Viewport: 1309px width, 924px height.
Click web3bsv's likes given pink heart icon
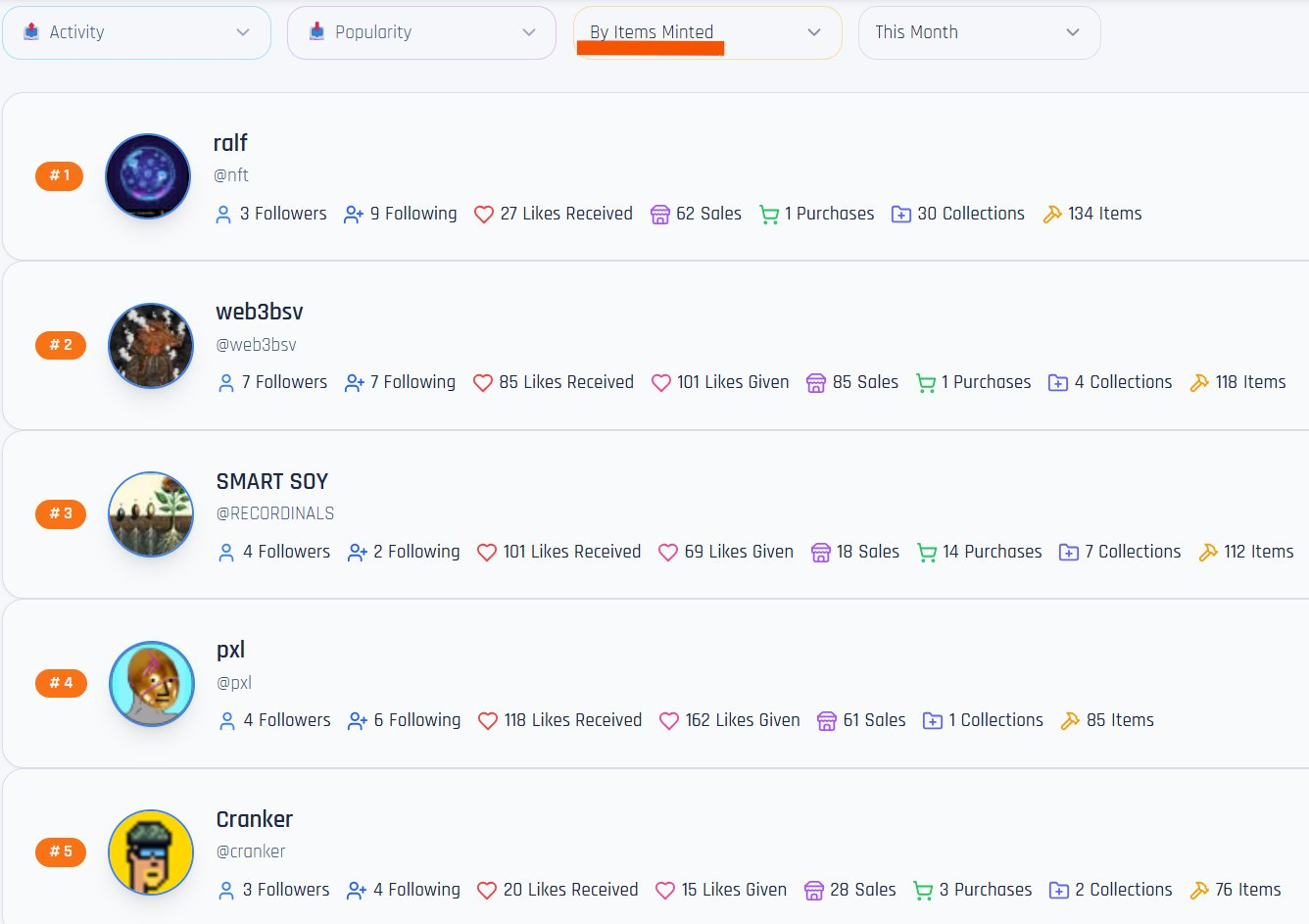point(661,382)
